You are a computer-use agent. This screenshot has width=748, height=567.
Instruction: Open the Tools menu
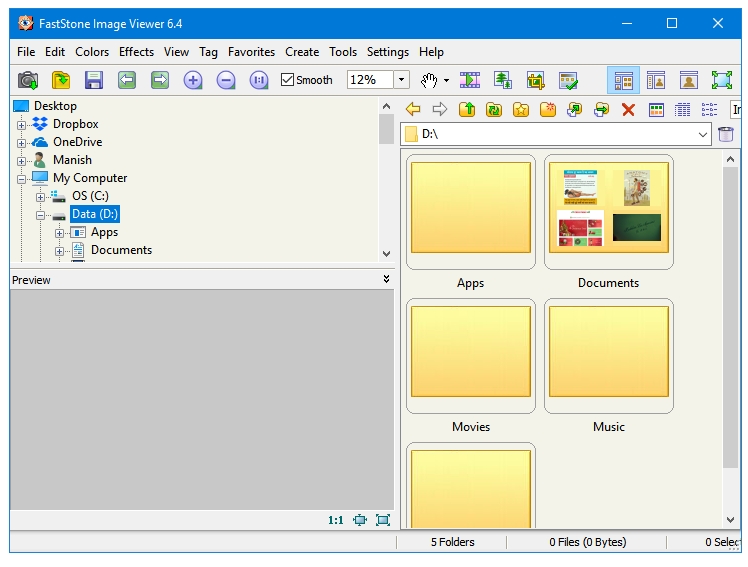pyautogui.click(x=343, y=52)
